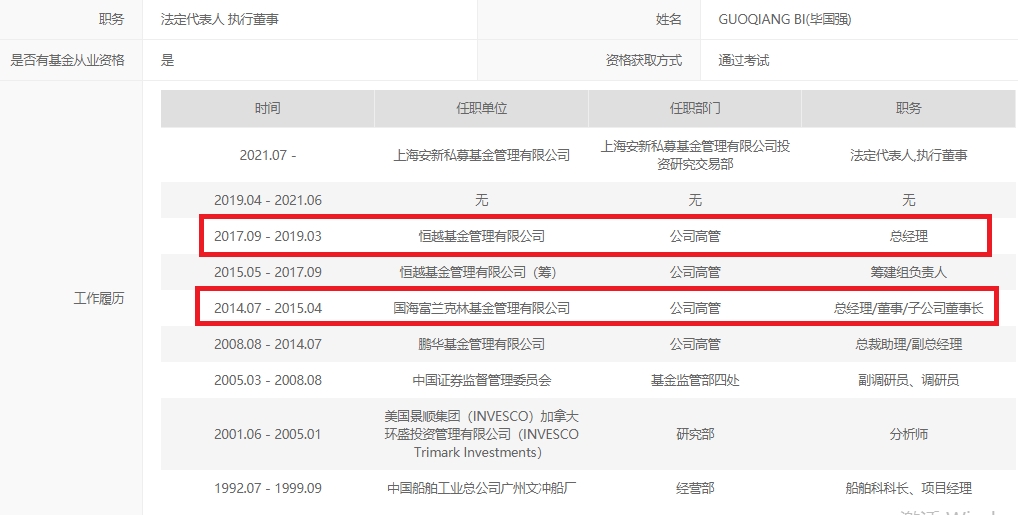This screenshot has height=515, width=1018.
Task: Click the 时间 column header
Action: tap(267, 108)
